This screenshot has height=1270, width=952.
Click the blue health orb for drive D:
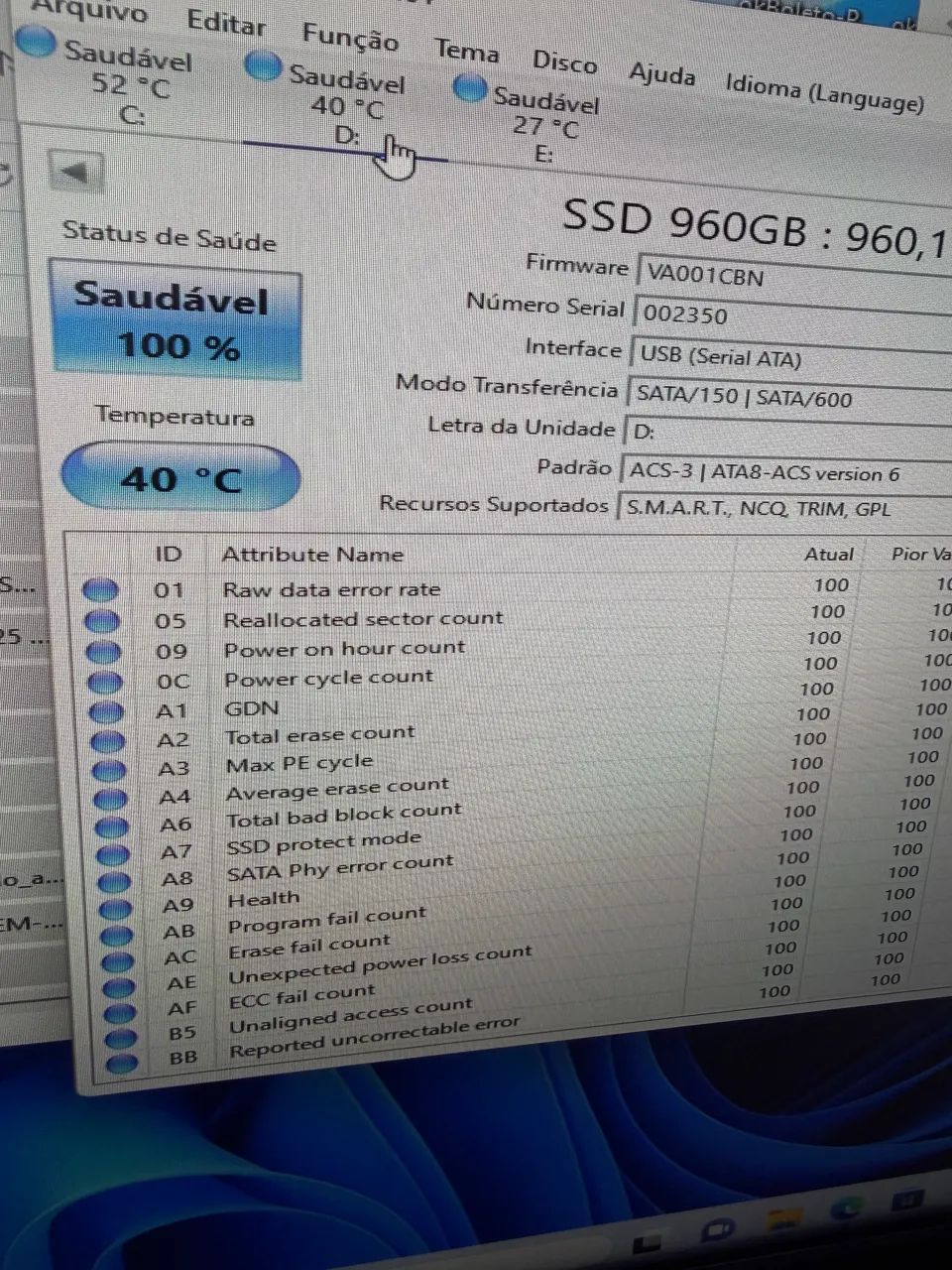[x=263, y=65]
